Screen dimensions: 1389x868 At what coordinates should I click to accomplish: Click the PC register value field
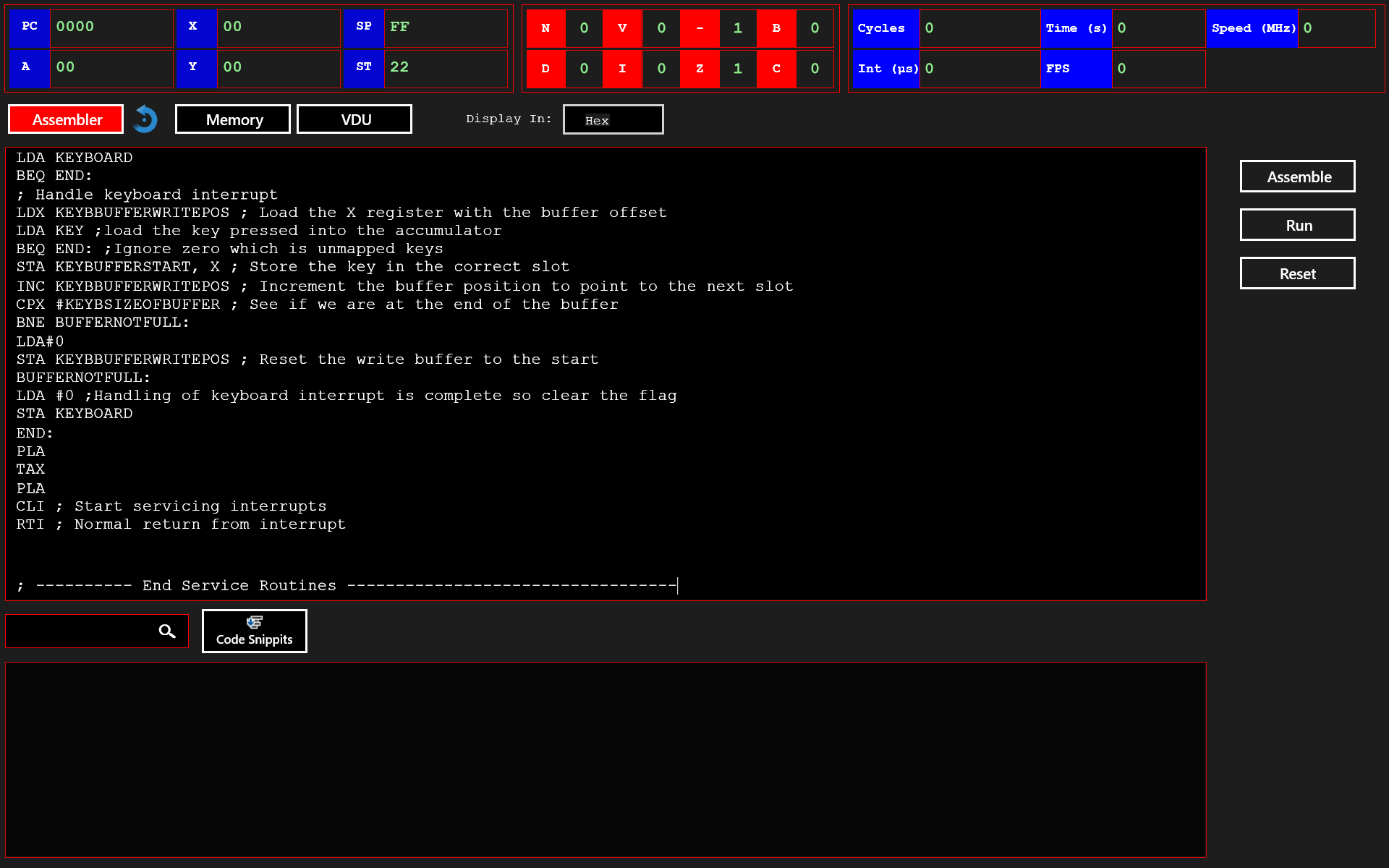click(111, 27)
